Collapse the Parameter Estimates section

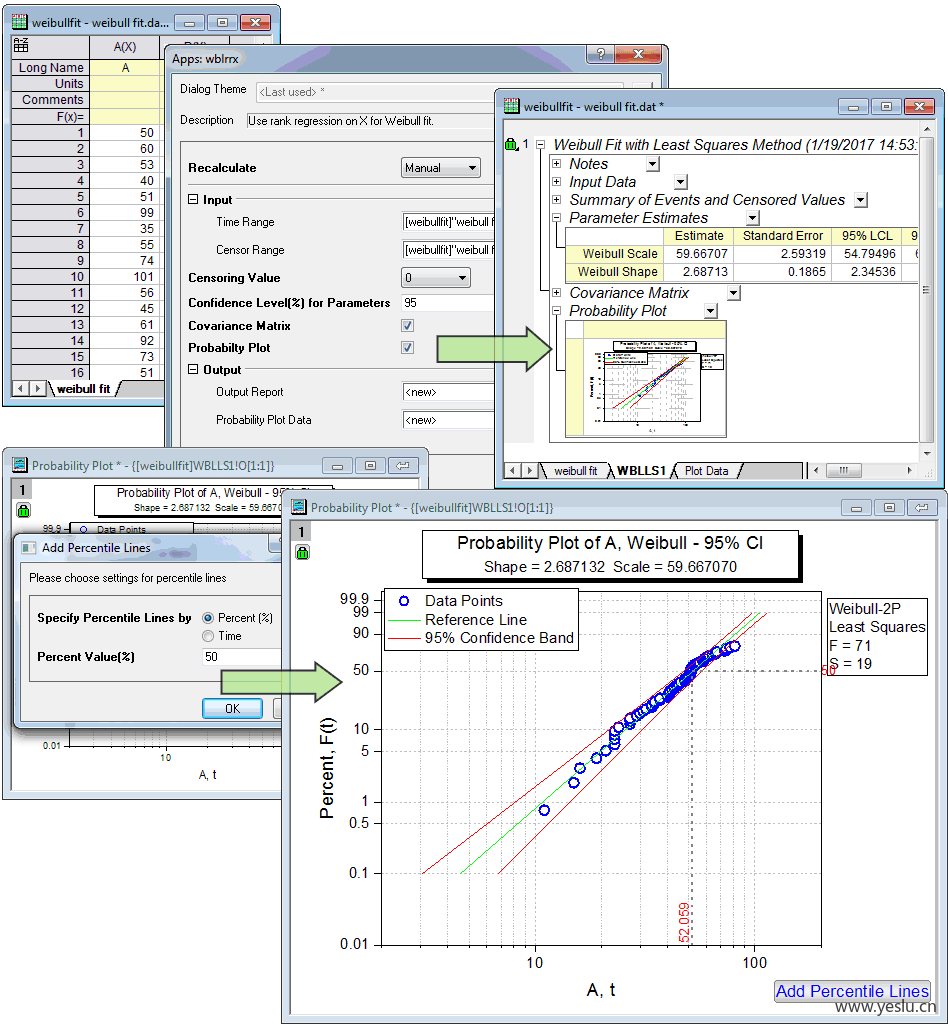pyautogui.click(x=556, y=218)
